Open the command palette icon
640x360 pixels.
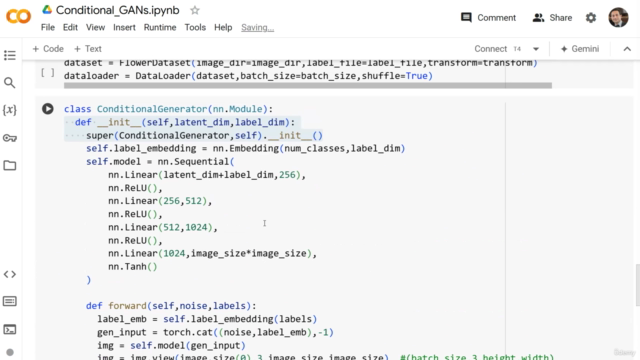click(10, 301)
